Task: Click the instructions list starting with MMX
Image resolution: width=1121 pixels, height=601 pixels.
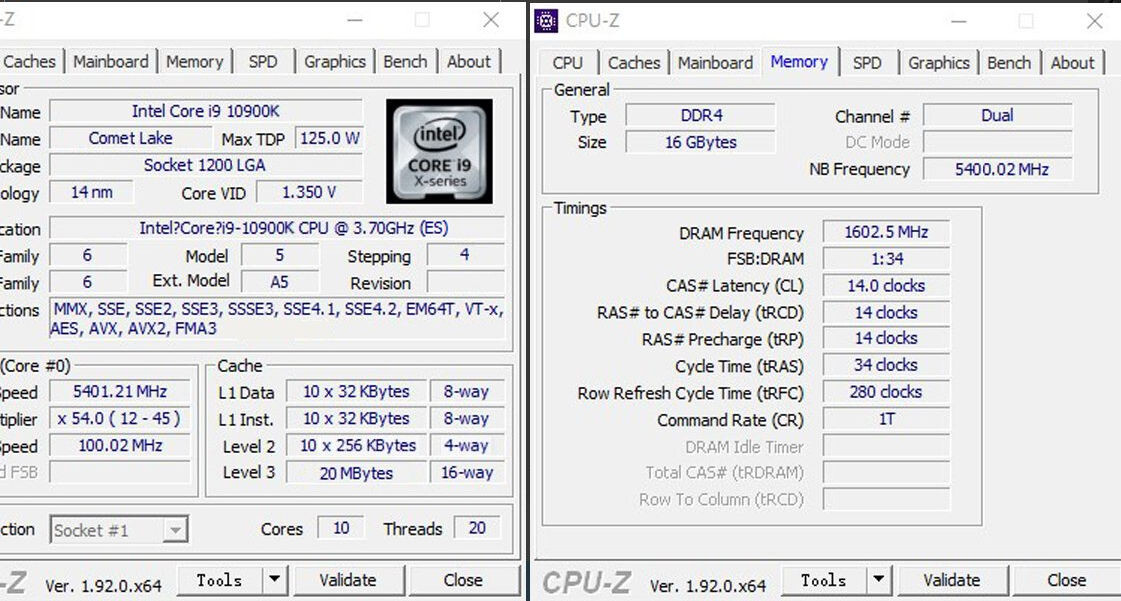Action: point(277,319)
